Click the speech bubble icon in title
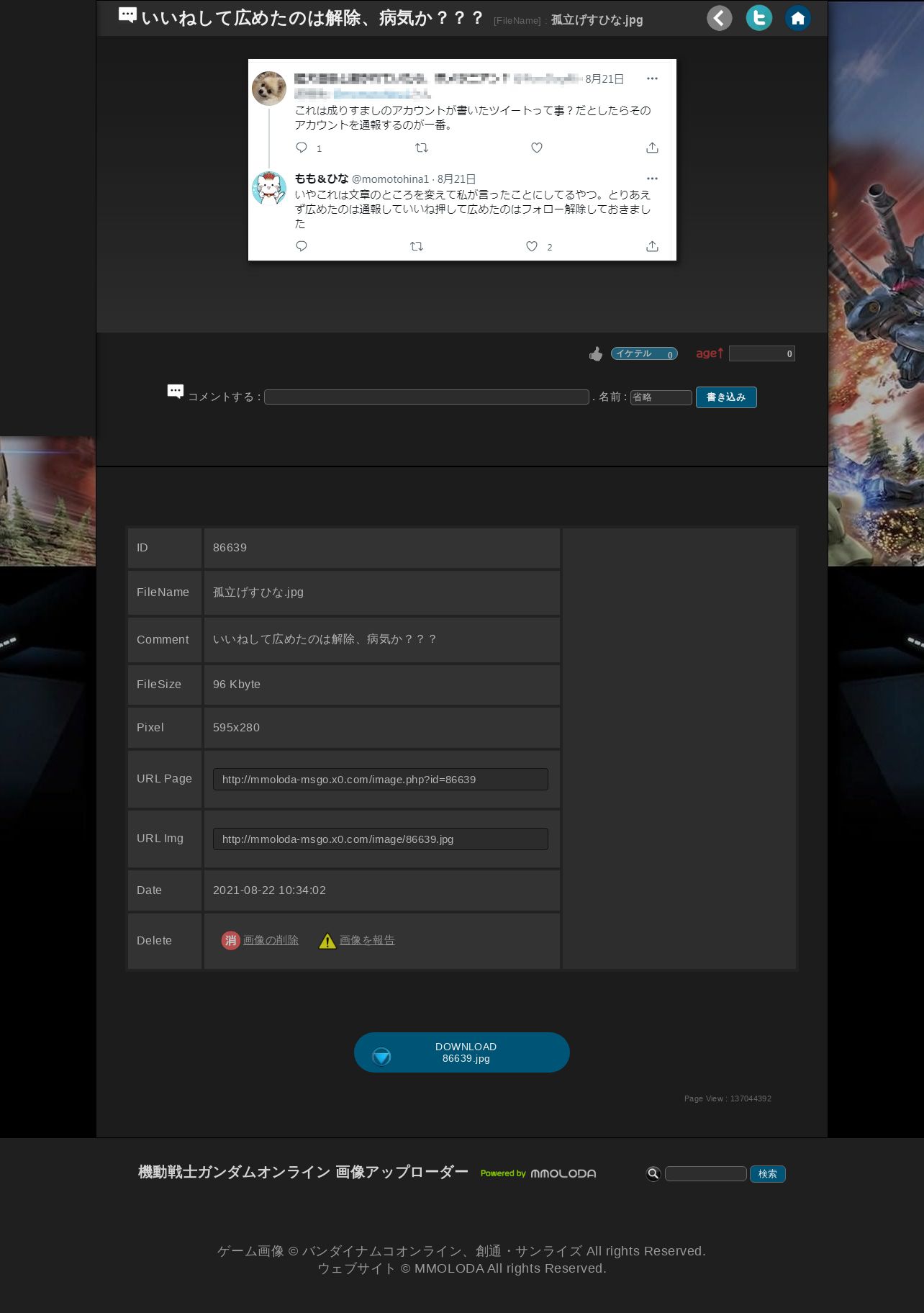 127,15
